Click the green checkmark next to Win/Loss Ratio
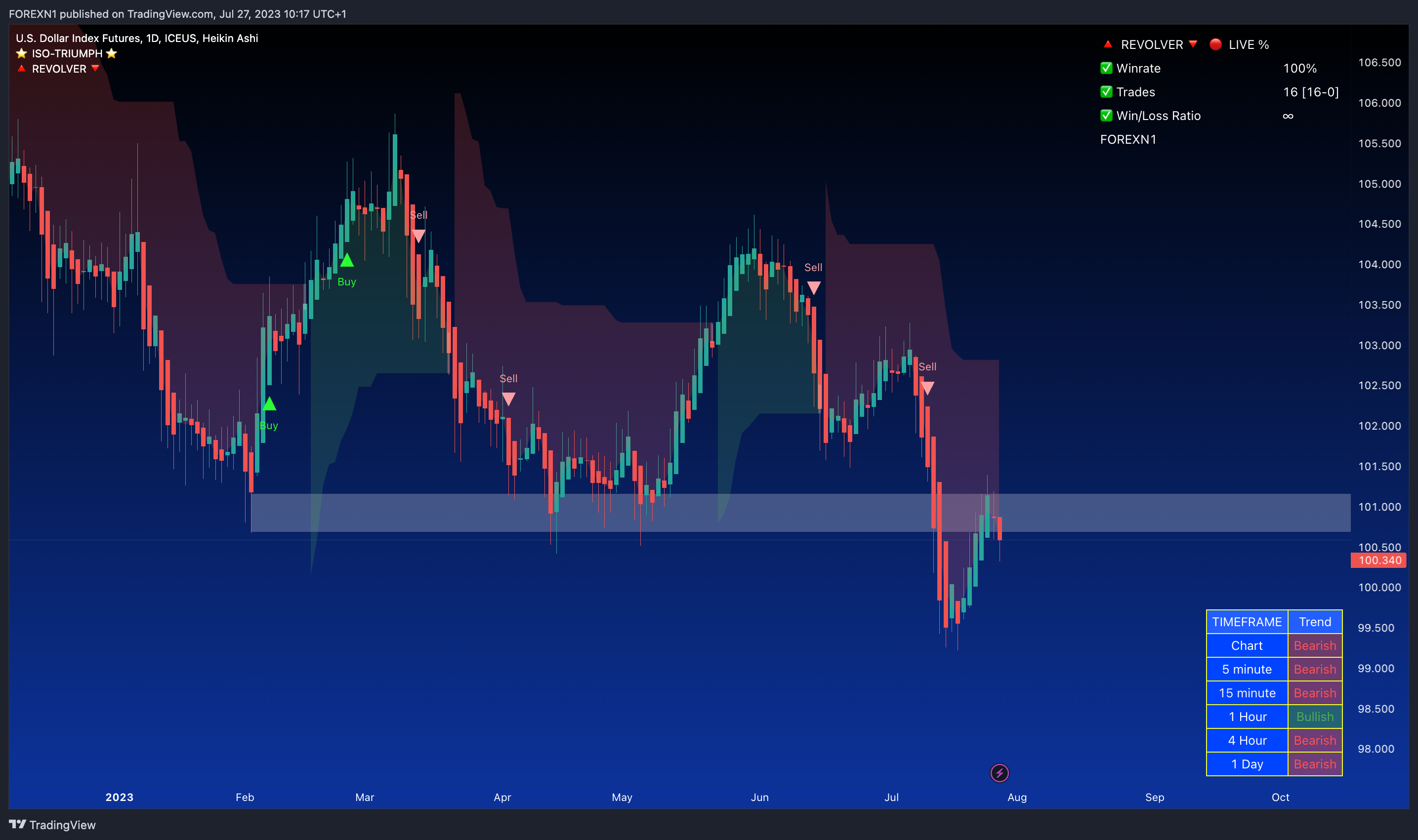 click(1106, 116)
